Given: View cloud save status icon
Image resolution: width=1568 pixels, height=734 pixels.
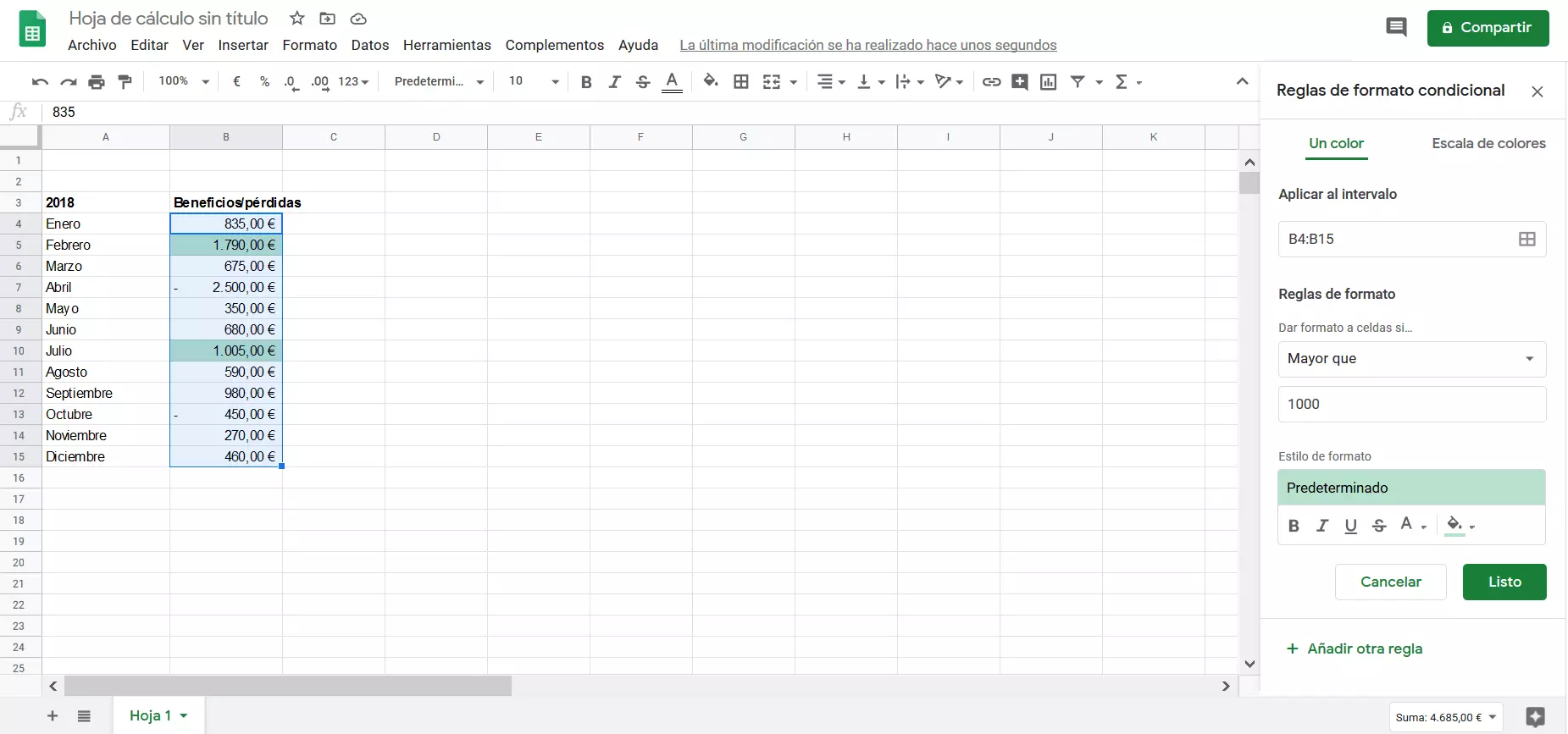Looking at the screenshot, I should [358, 19].
